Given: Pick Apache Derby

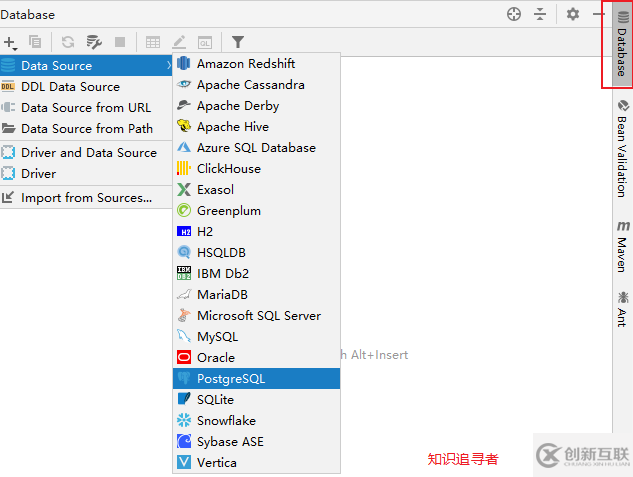Looking at the screenshot, I should click(256, 106).
